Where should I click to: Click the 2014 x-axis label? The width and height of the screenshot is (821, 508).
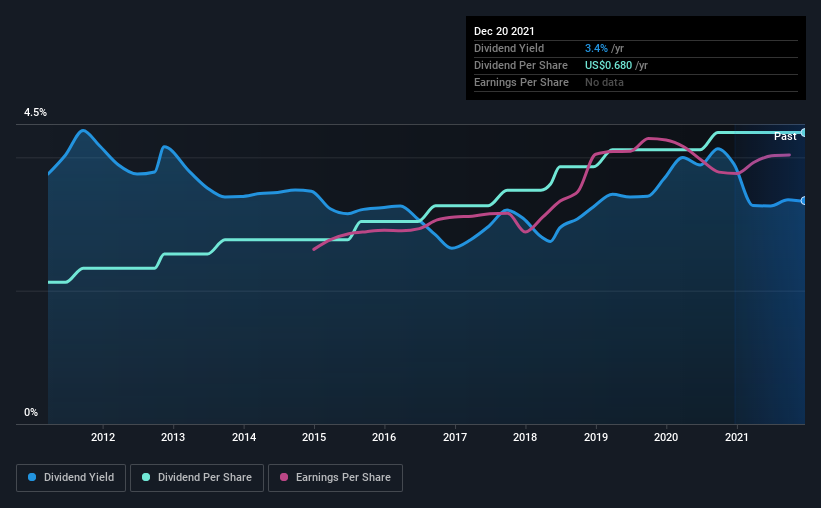coord(244,437)
